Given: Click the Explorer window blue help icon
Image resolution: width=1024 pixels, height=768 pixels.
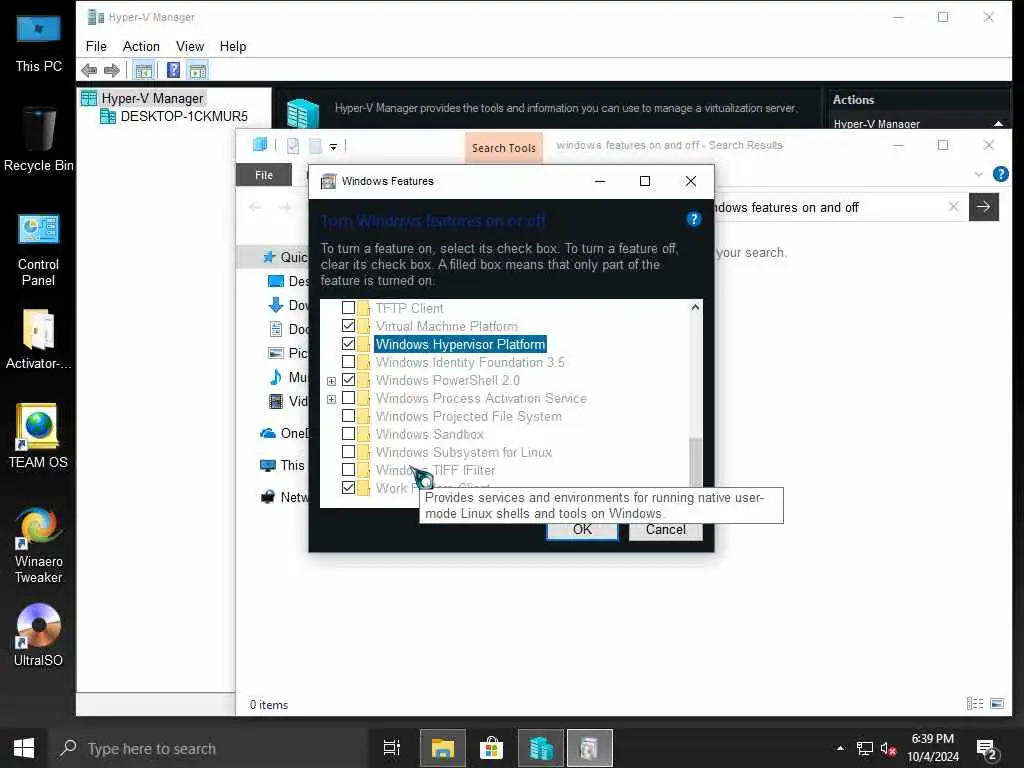Looking at the screenshot, I should (1000, 174).
